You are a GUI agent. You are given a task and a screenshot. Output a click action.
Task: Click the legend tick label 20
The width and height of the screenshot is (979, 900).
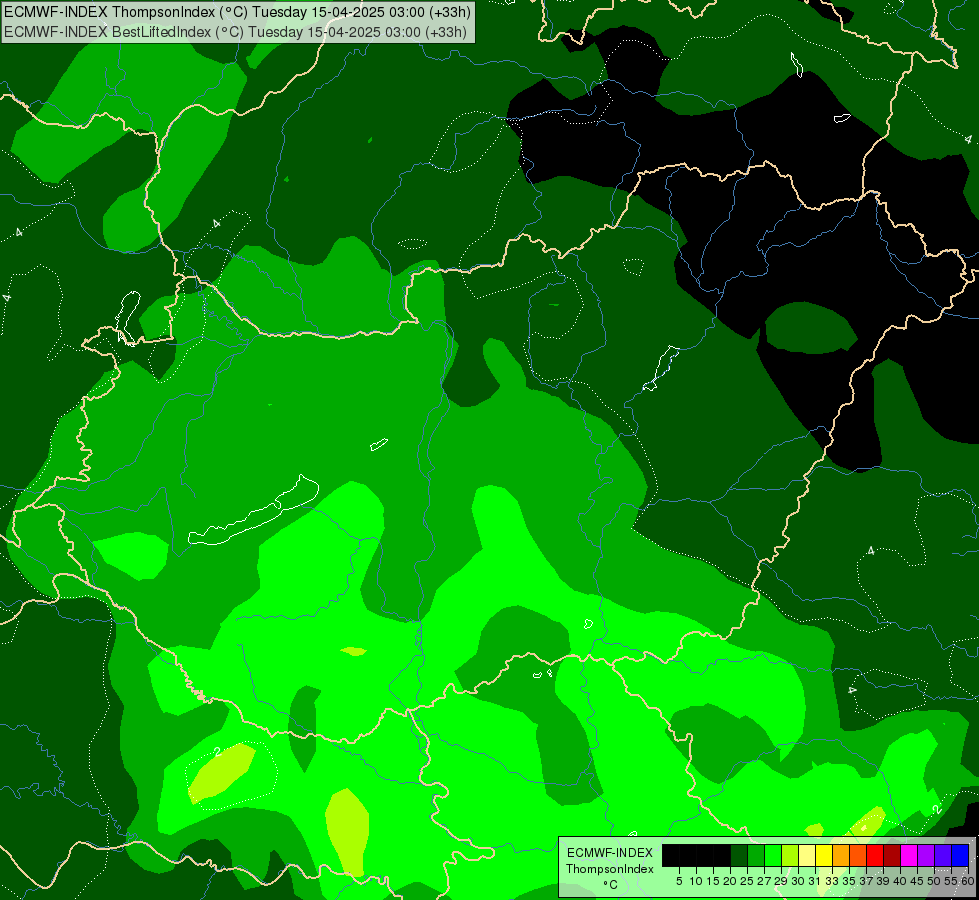pyautogui.click(x=730, y=881)
